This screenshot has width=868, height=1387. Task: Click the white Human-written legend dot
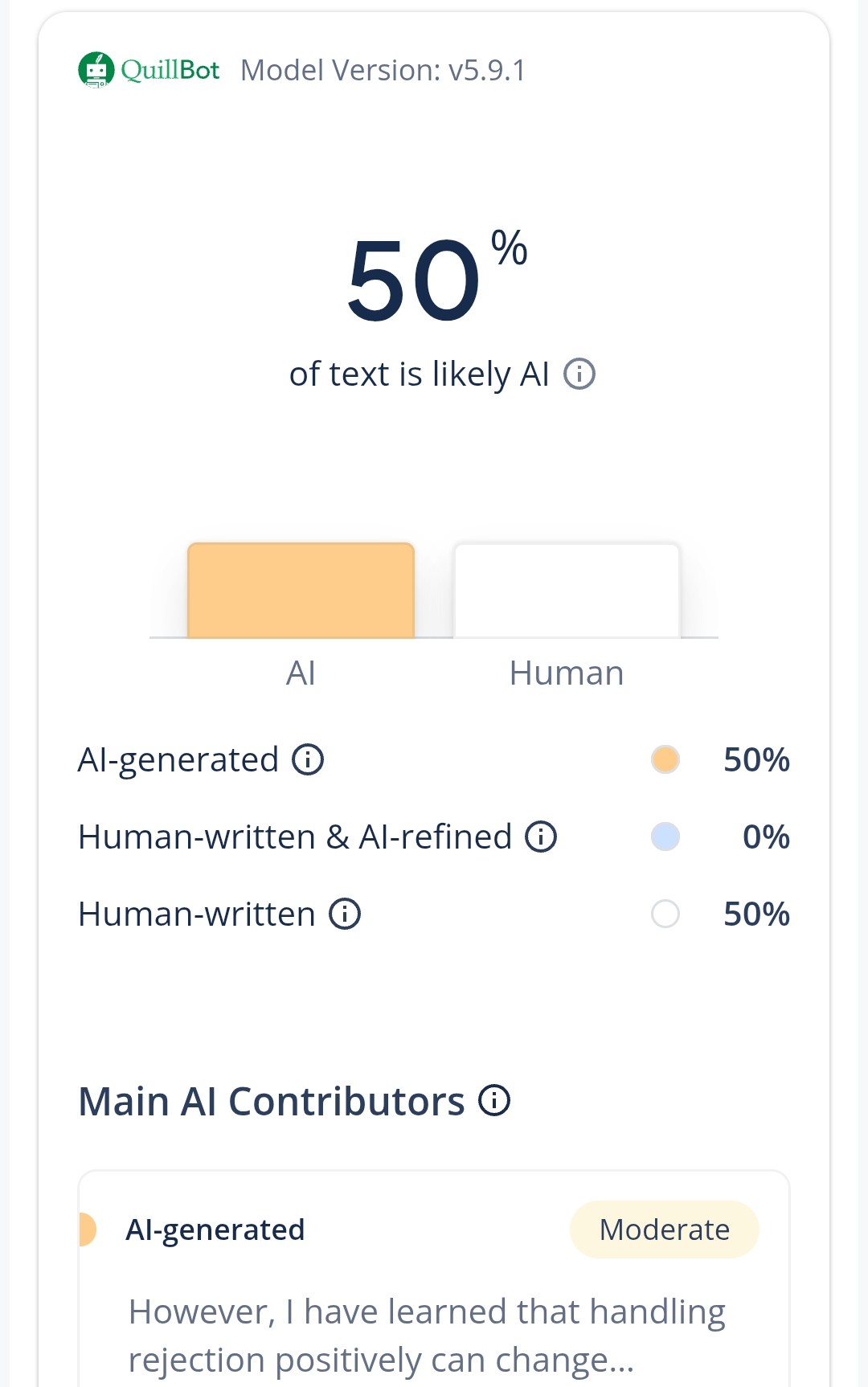(x=665, y=914)
